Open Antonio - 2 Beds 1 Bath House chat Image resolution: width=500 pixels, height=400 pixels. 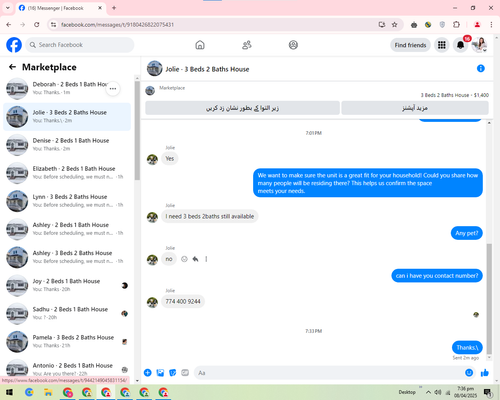point(67,368)
